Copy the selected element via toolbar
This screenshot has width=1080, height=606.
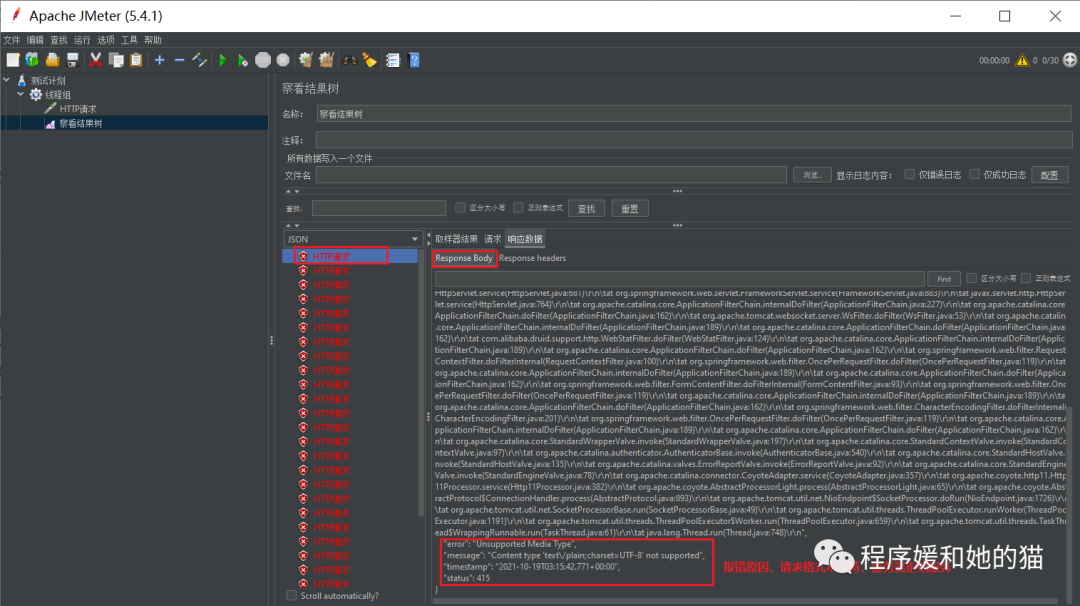click(x=116, y=60)
